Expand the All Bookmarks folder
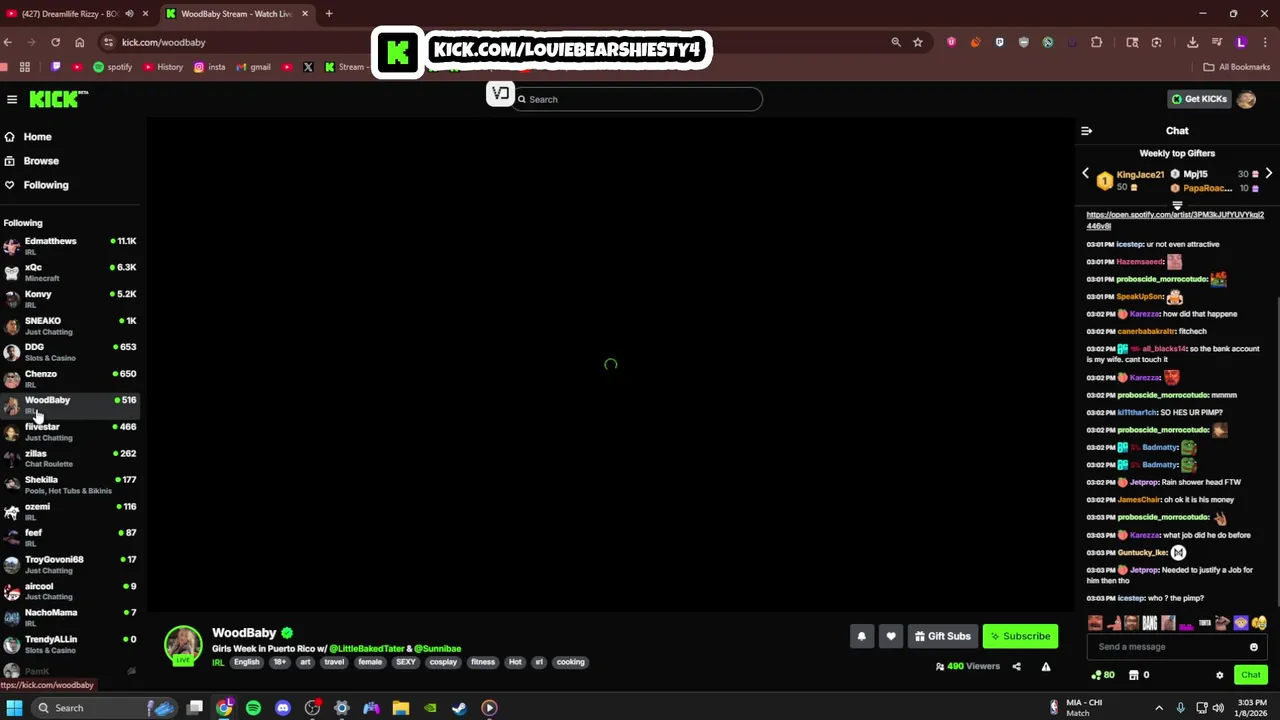 [x=1236, y=67]
